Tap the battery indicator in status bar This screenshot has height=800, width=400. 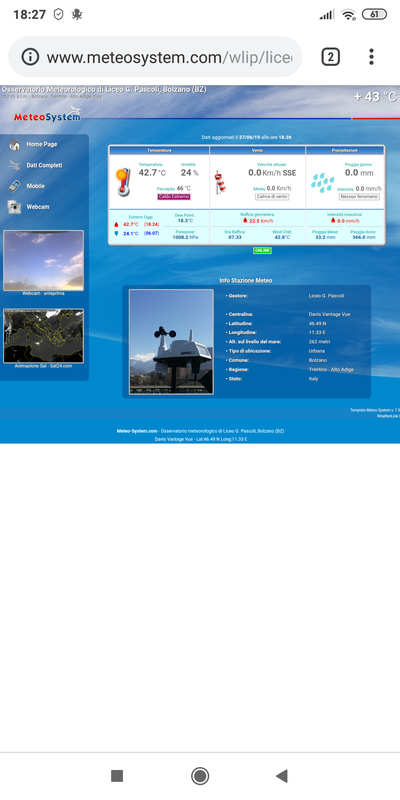[374, 14]
